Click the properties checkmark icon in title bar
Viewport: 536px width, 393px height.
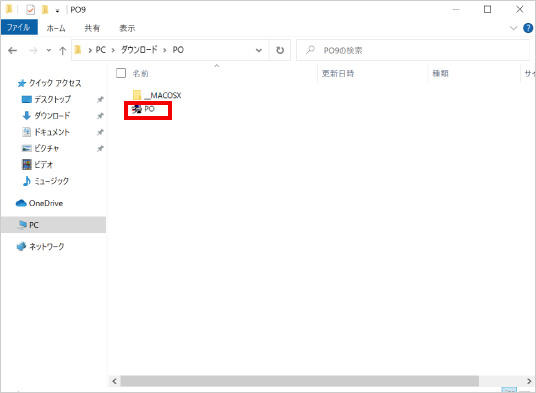30,10
